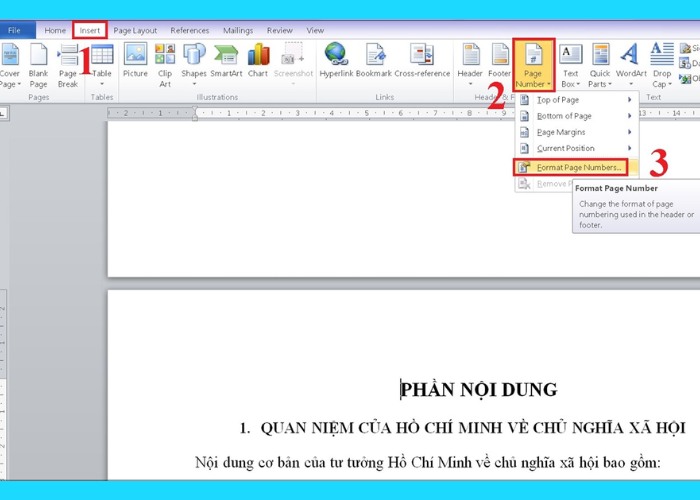Image resolution: width=700 pixels, height=500 pixels.
Task: Insert a SmartArt graphic
Action: click(x=226, y=60)
